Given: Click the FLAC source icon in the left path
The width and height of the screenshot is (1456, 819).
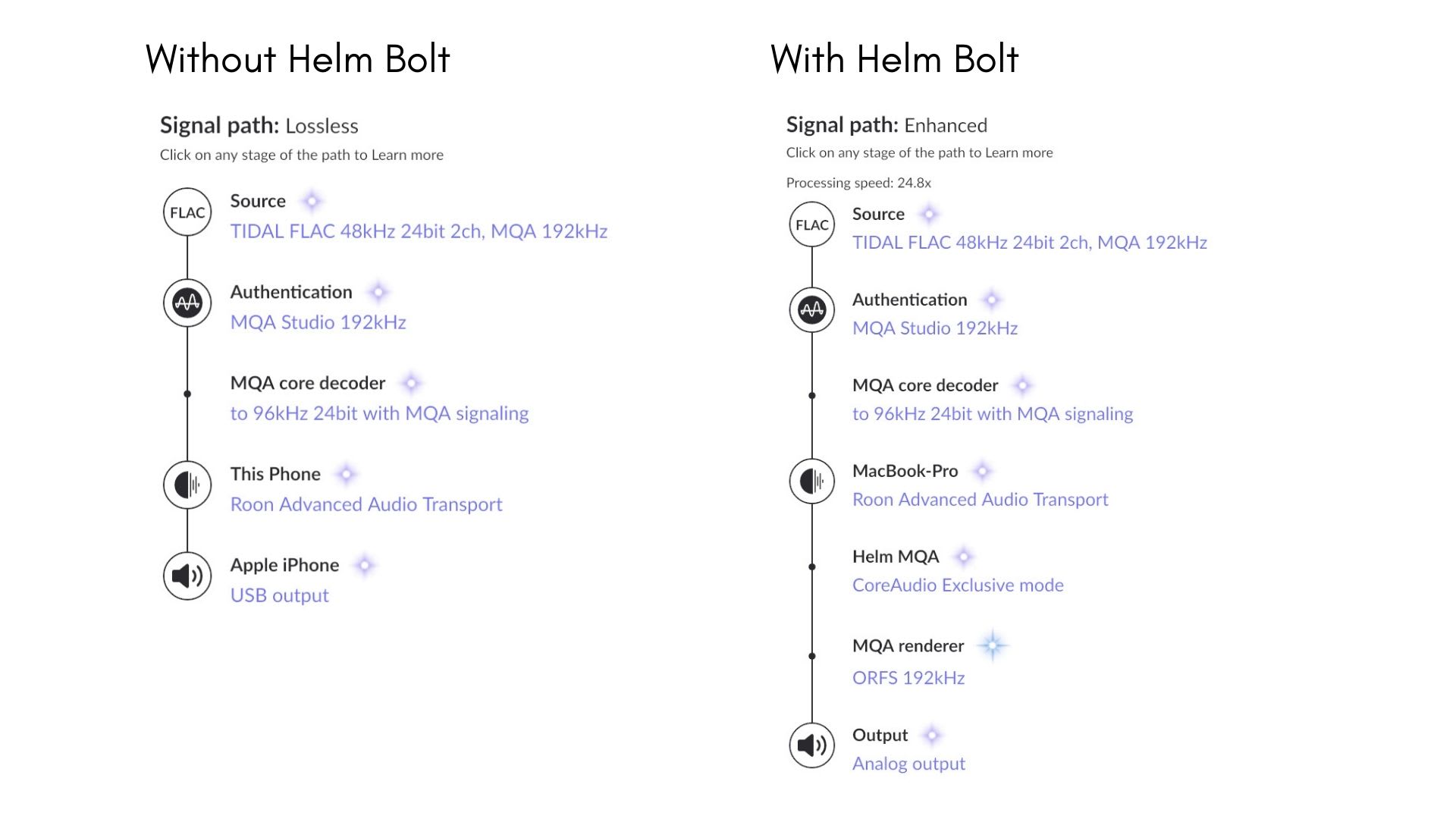Looking at the screenshot, I should 187,212.
